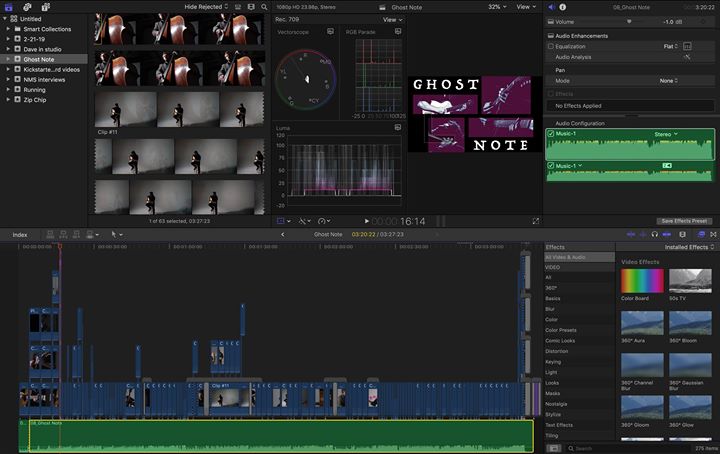
Task: Uncheck the second Music-1 audio component
Action: coord(550,165)
